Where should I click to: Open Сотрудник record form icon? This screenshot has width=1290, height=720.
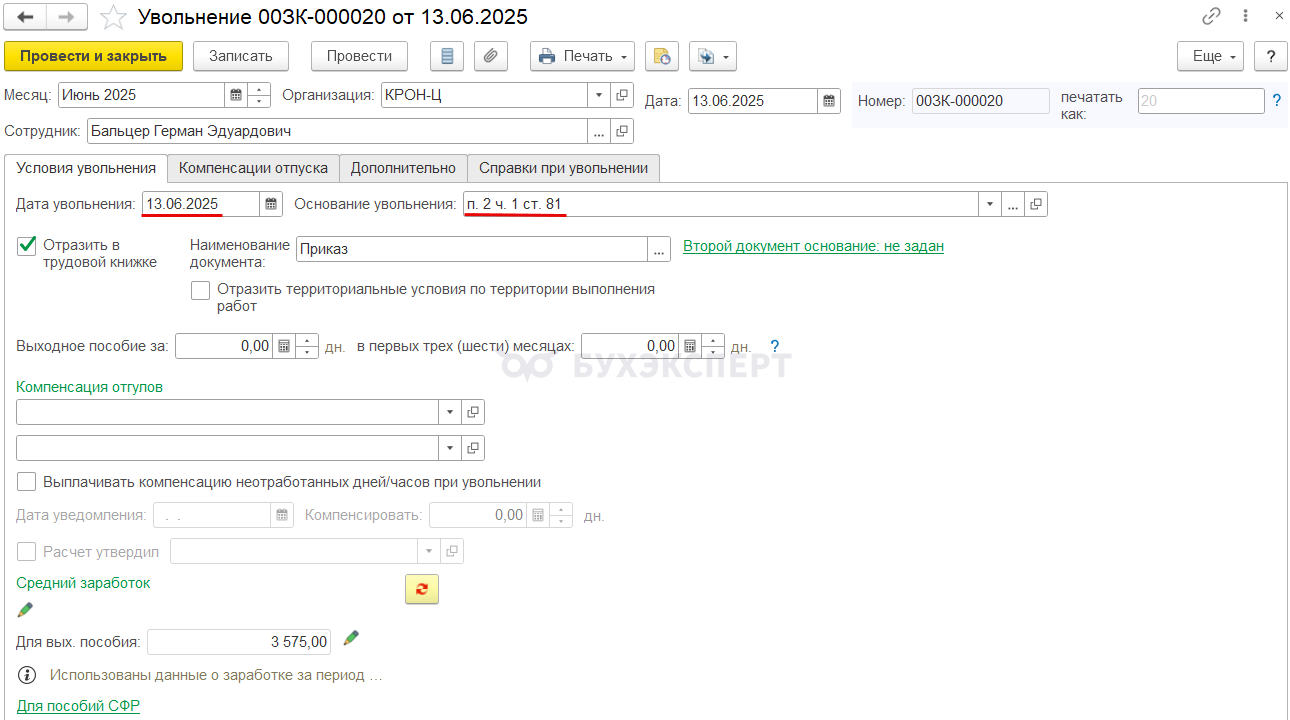pos(622,131)
